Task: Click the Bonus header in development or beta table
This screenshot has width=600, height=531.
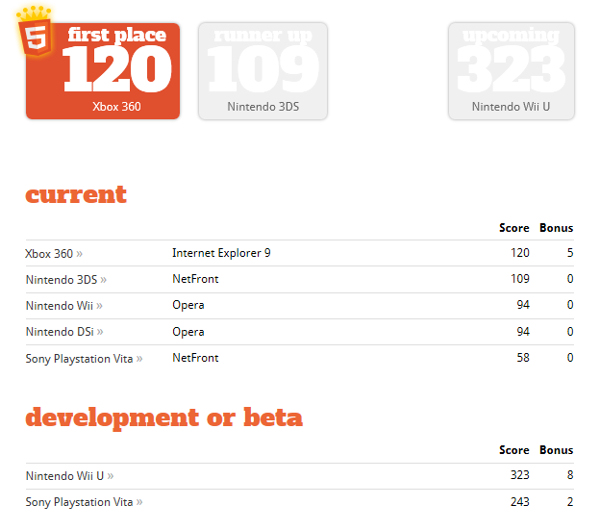Action: point(556,450)
